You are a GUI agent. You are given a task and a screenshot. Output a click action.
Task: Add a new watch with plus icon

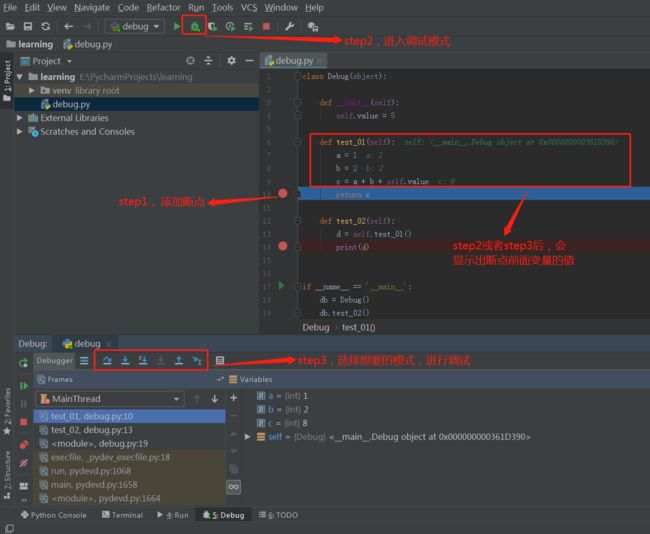[x=233, y=398]
